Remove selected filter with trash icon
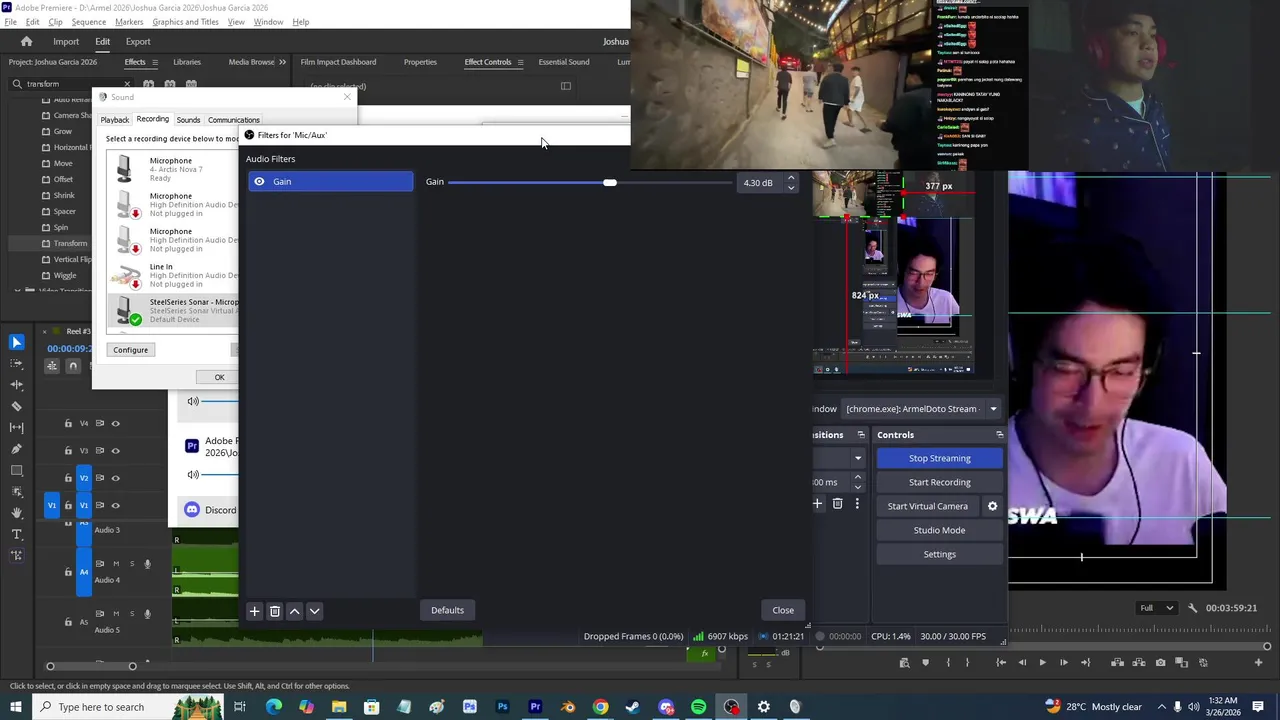 [x=274, y=611]
